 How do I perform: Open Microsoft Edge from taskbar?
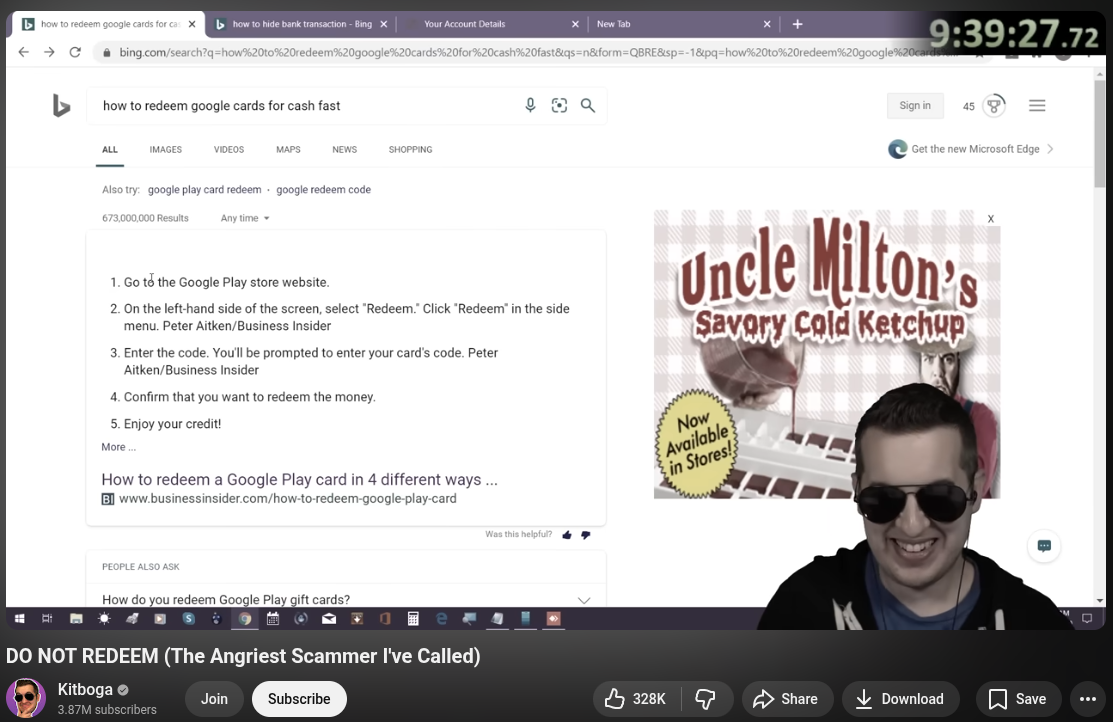[442, 619]
